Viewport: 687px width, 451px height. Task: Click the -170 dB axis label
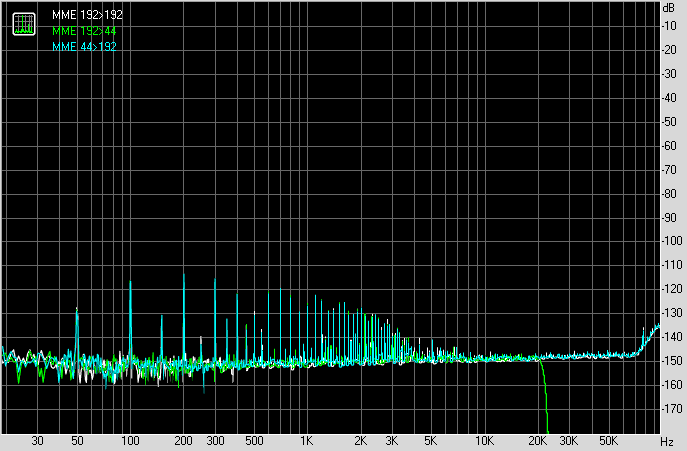673,408
